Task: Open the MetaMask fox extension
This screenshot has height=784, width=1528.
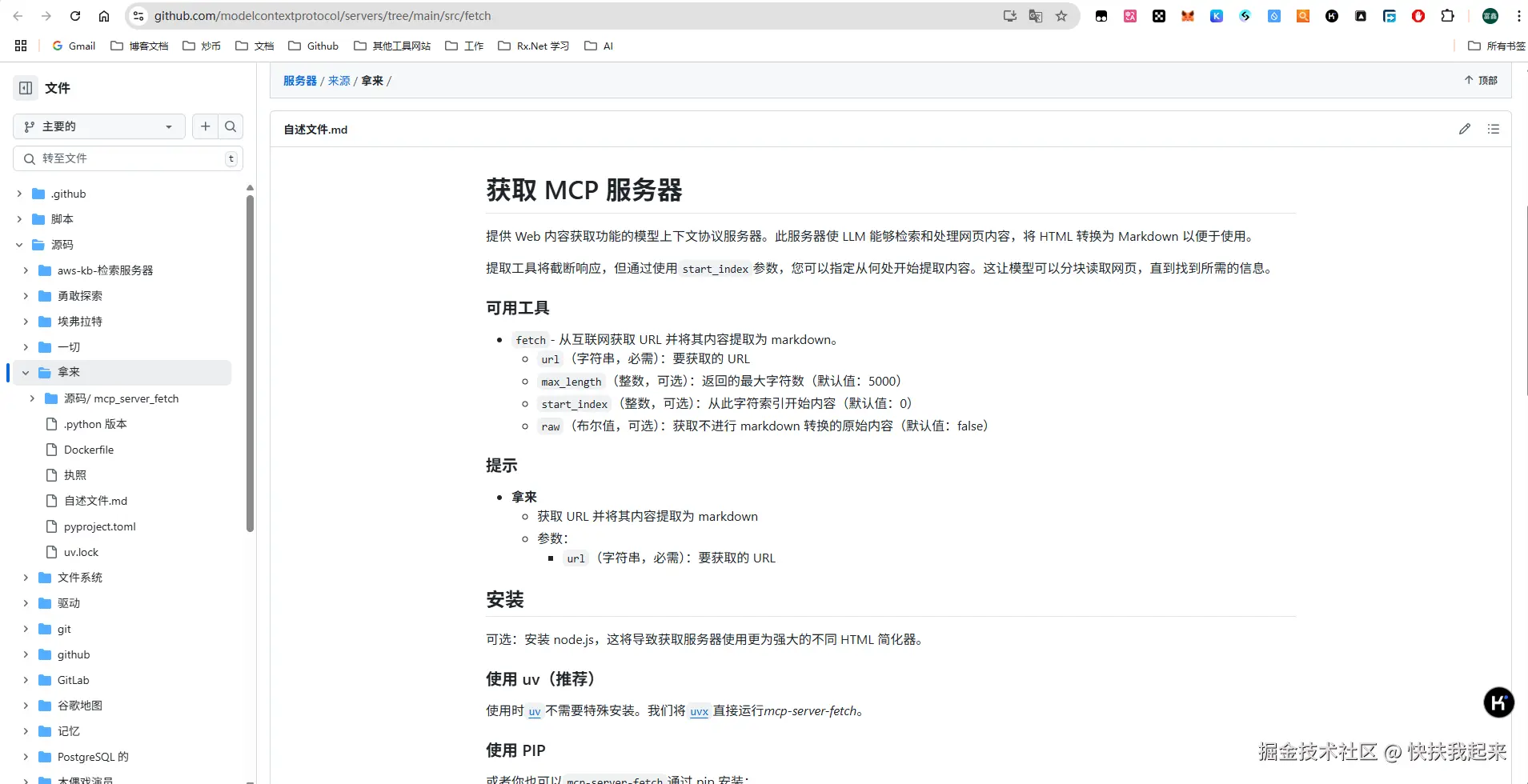Action: (x=1188, y=16)
